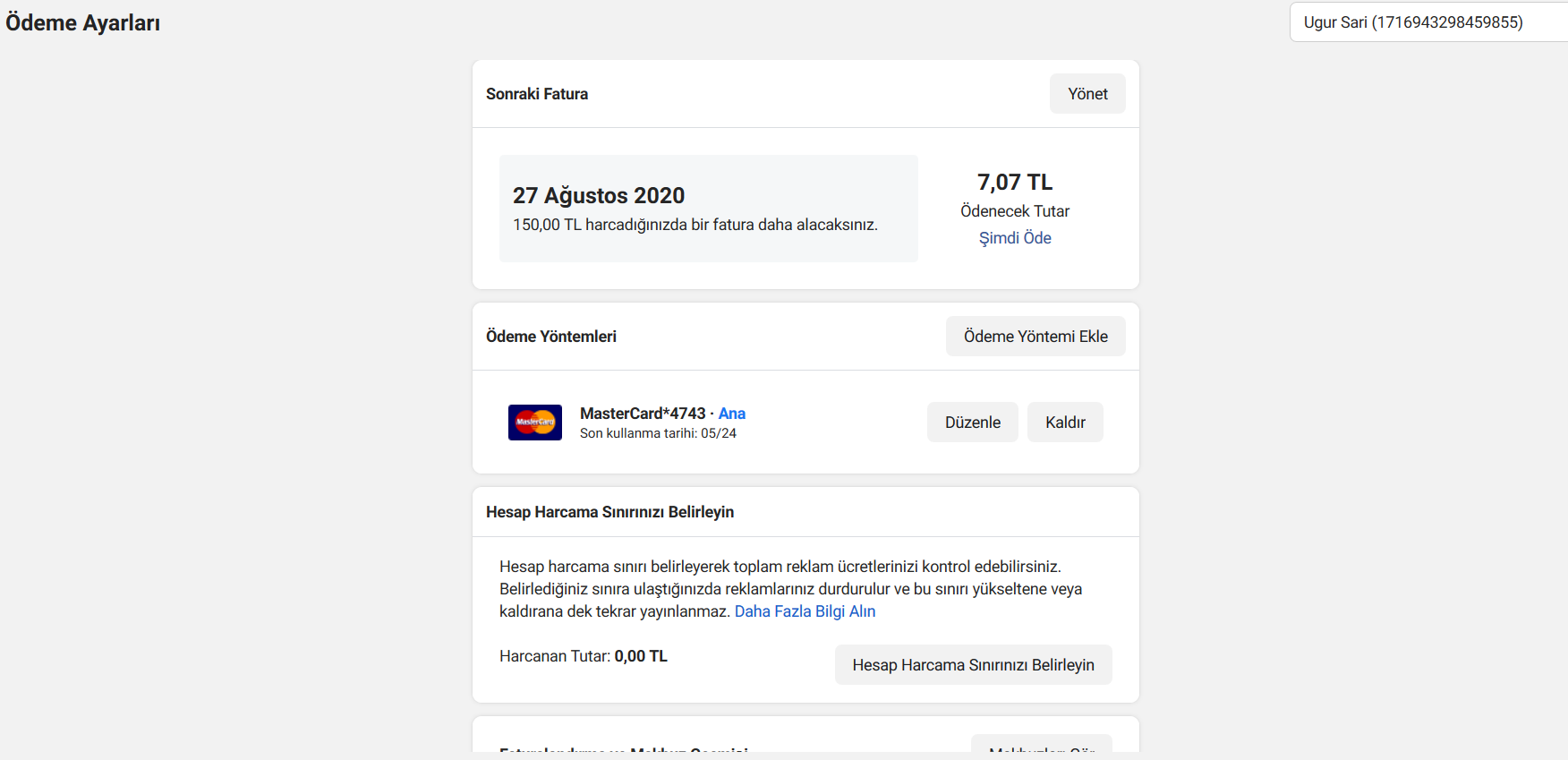1568x760 pixels.
Task: Edit the MasterCard using the Düzenle button
Action: pos(973,423)
